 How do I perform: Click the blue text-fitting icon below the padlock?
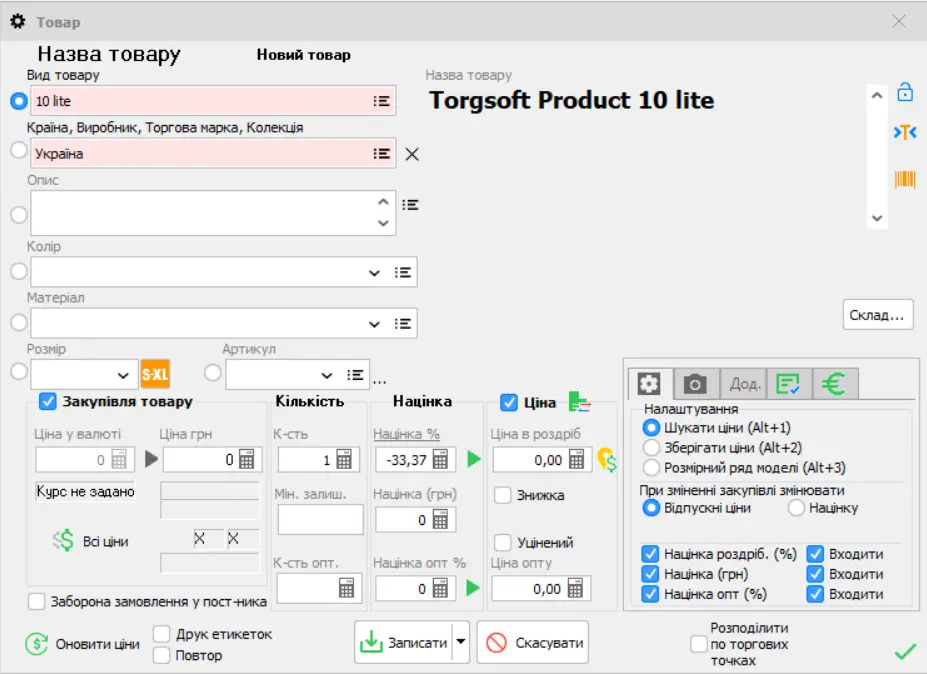[x=904, y=132]
